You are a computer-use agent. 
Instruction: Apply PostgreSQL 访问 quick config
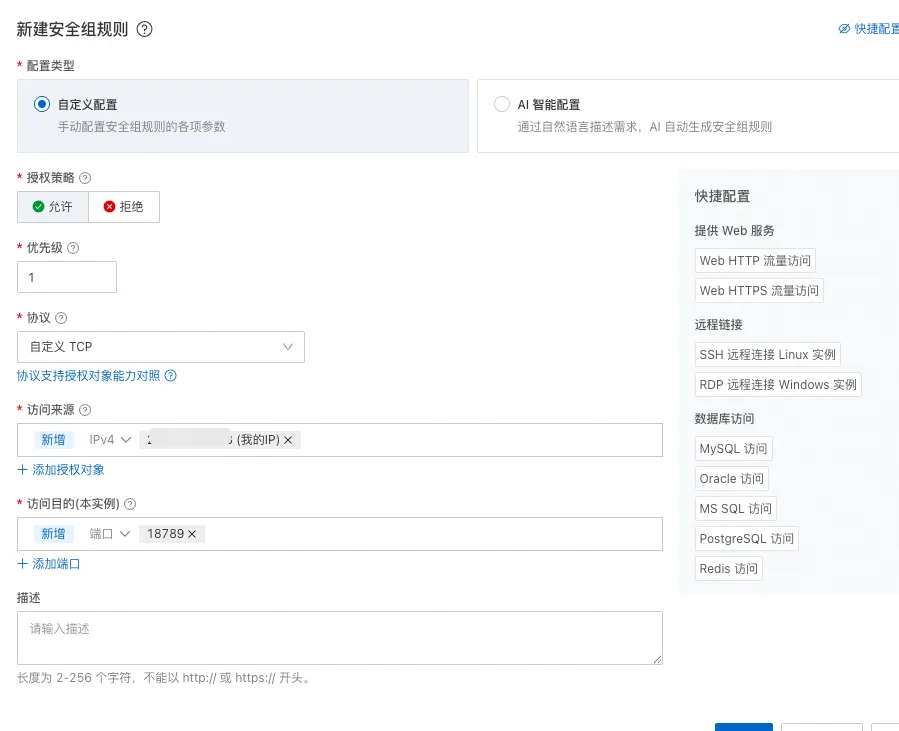click(746, 538)
